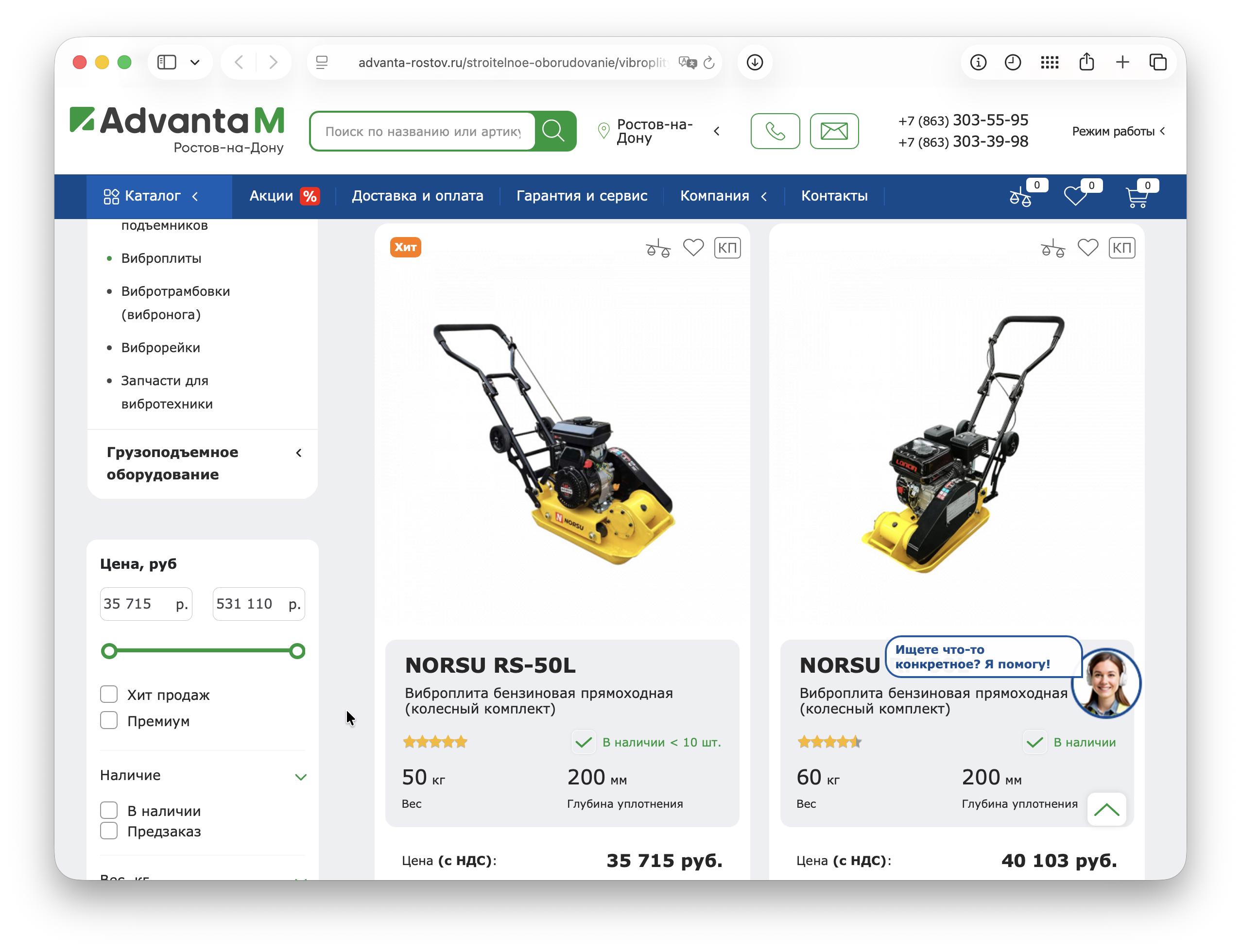Open a new Safari tab
This screenshot has height=952, width=1241.
1122,62
